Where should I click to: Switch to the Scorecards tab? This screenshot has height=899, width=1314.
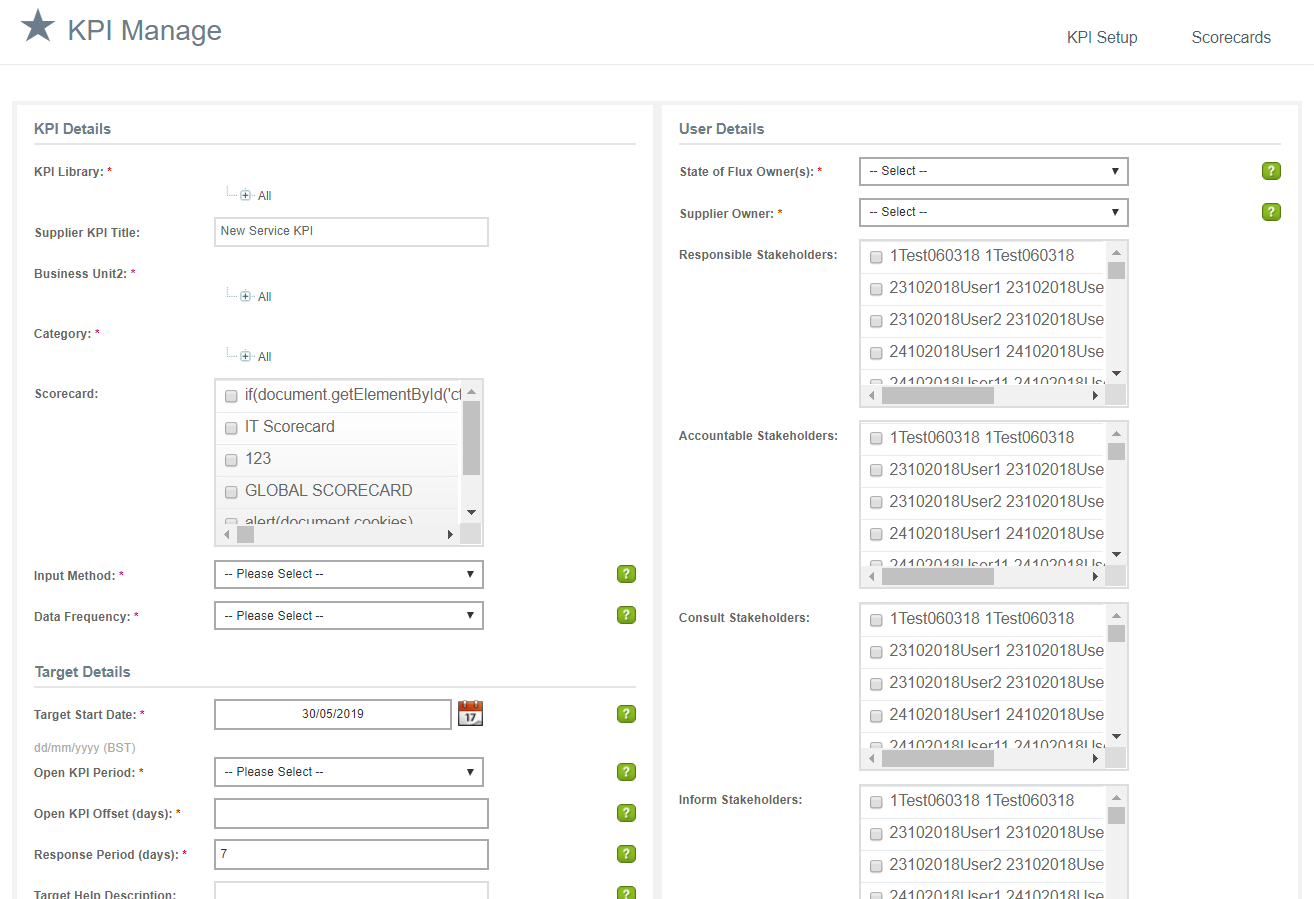click(1231, 37)
